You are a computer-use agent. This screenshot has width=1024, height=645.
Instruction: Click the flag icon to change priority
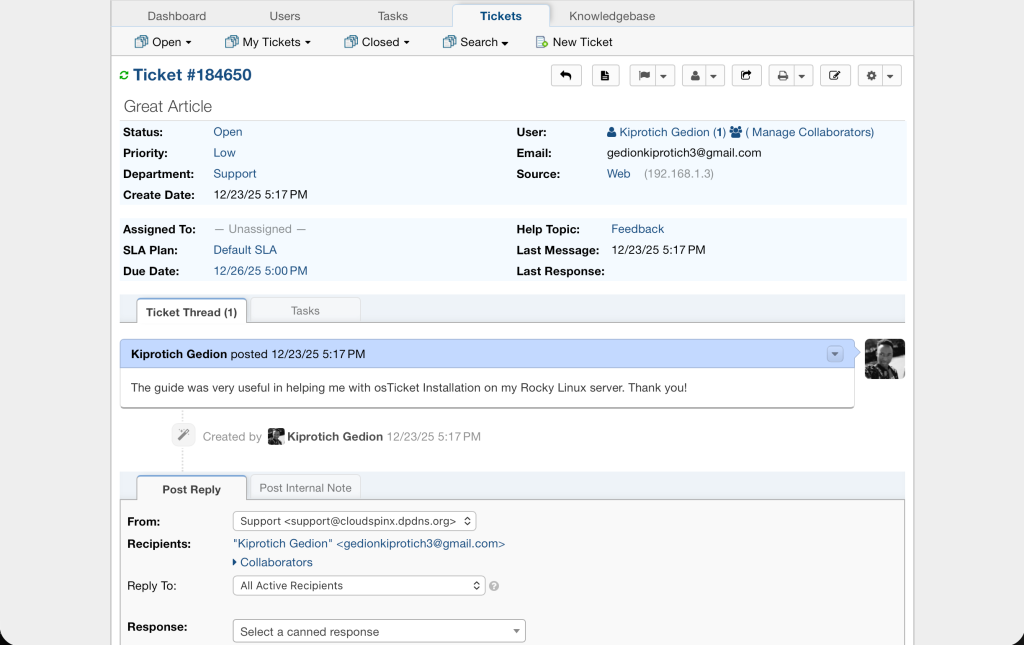pos(646,75)
